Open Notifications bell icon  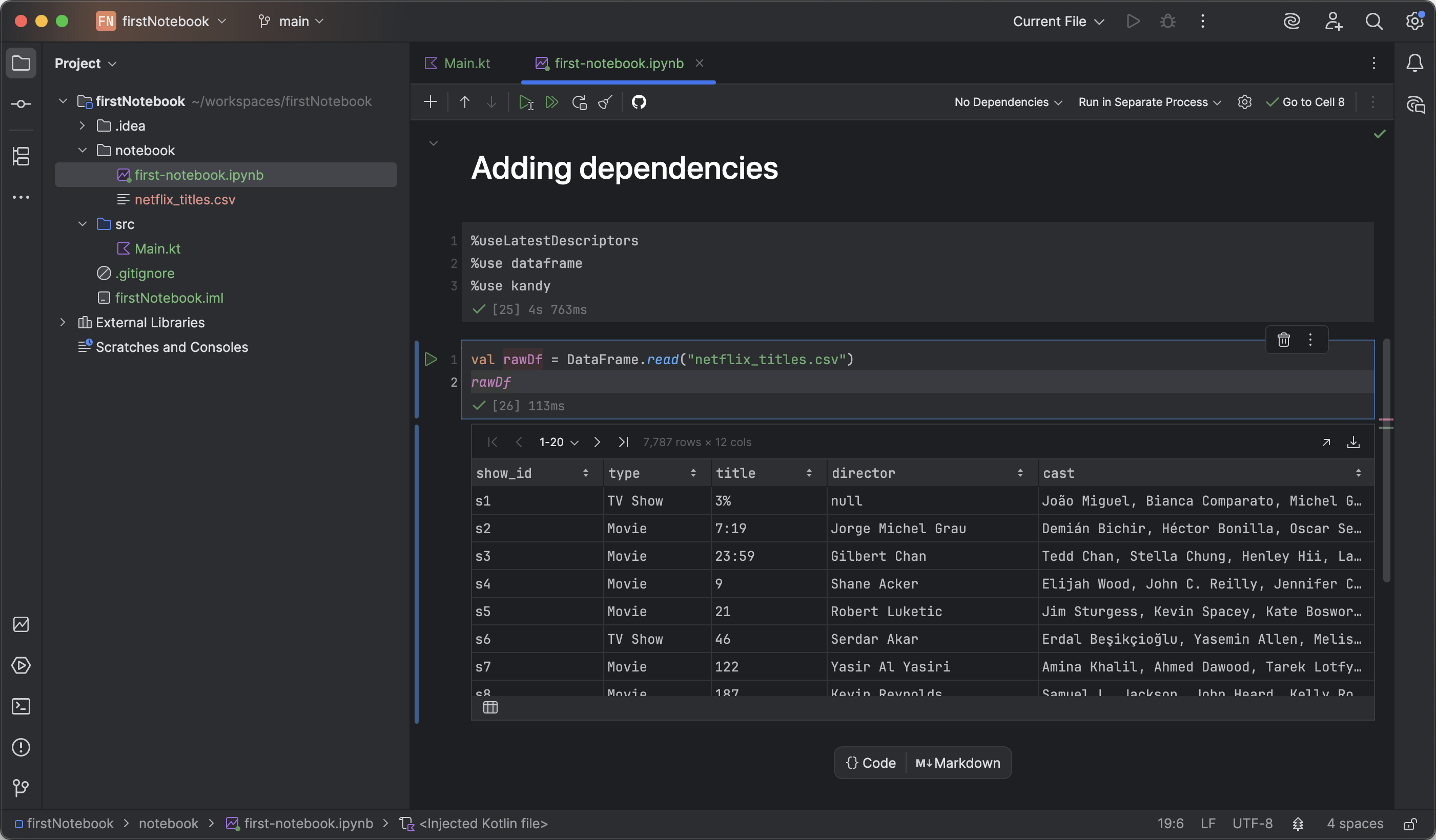point(1414,62)
